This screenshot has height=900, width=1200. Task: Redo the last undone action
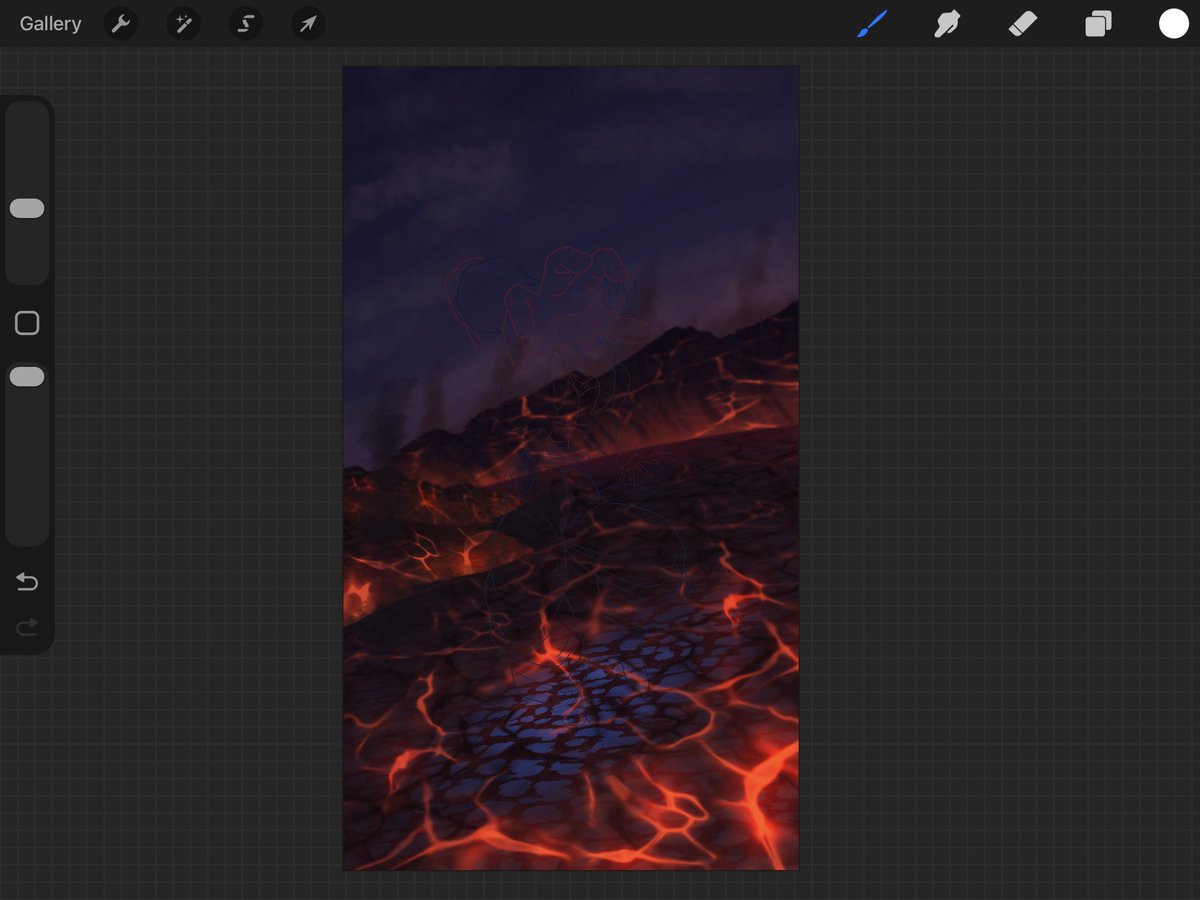click(27, 627)
